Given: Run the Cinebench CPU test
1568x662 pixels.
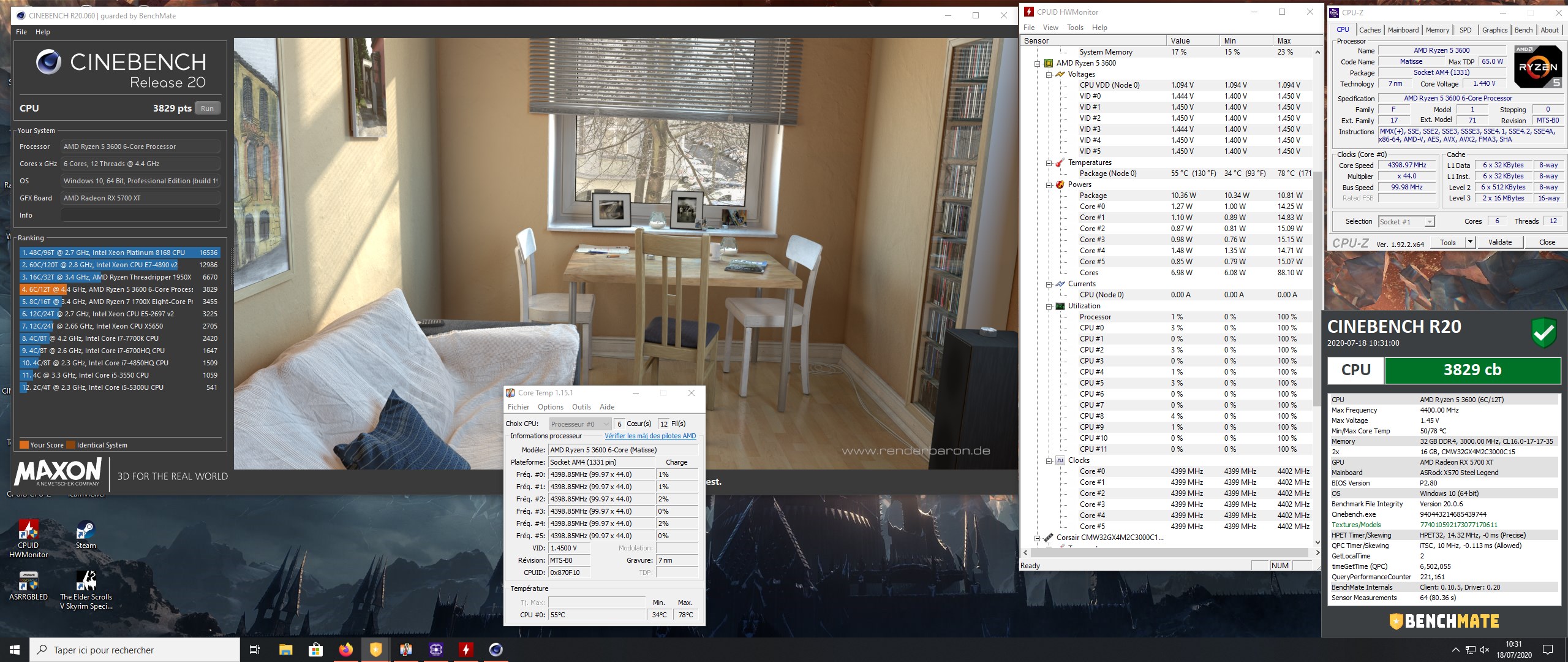Looking at the screenshot, I should point(208,108).
